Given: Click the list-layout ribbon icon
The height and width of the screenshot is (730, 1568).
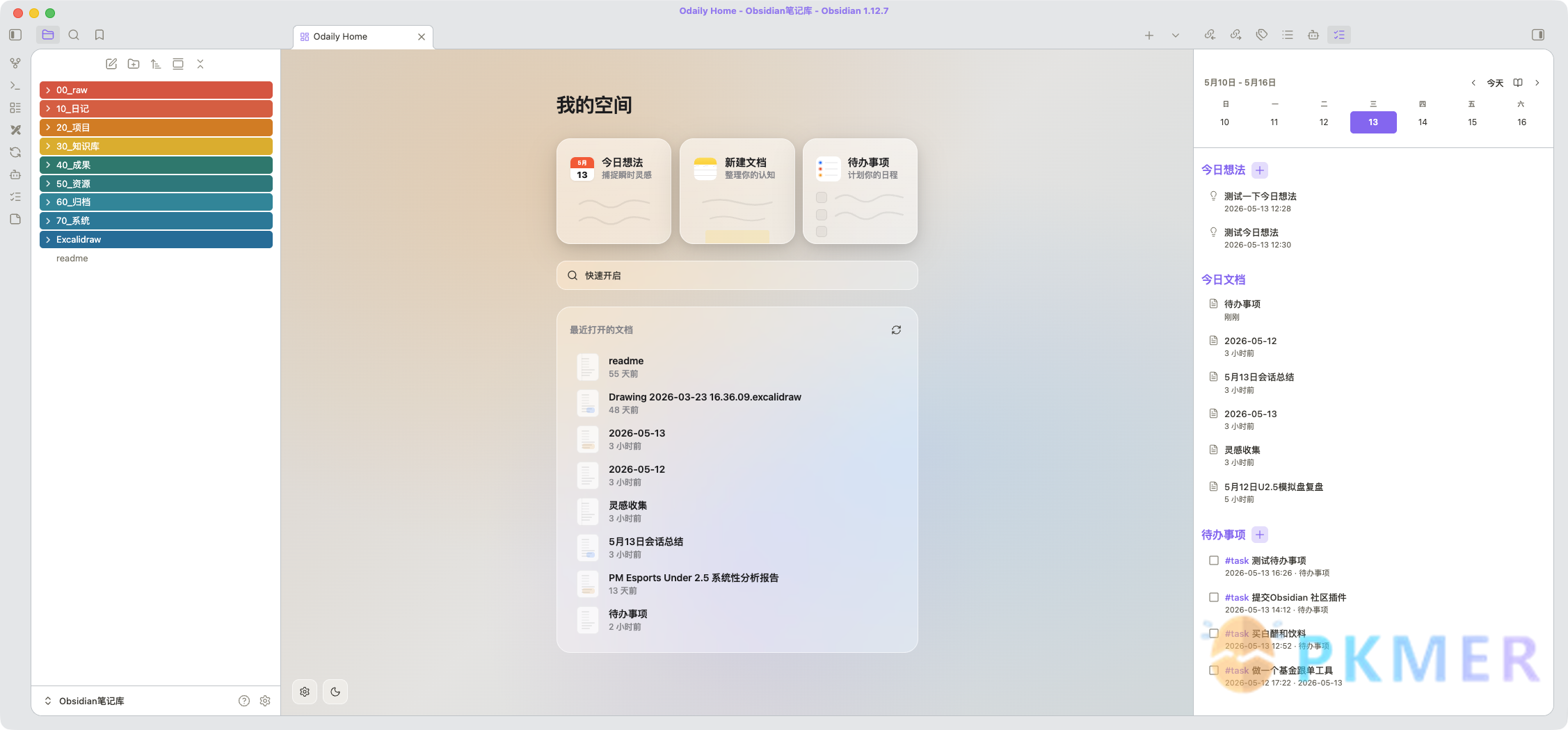Looking at the screenshot, I should [15, 108].
